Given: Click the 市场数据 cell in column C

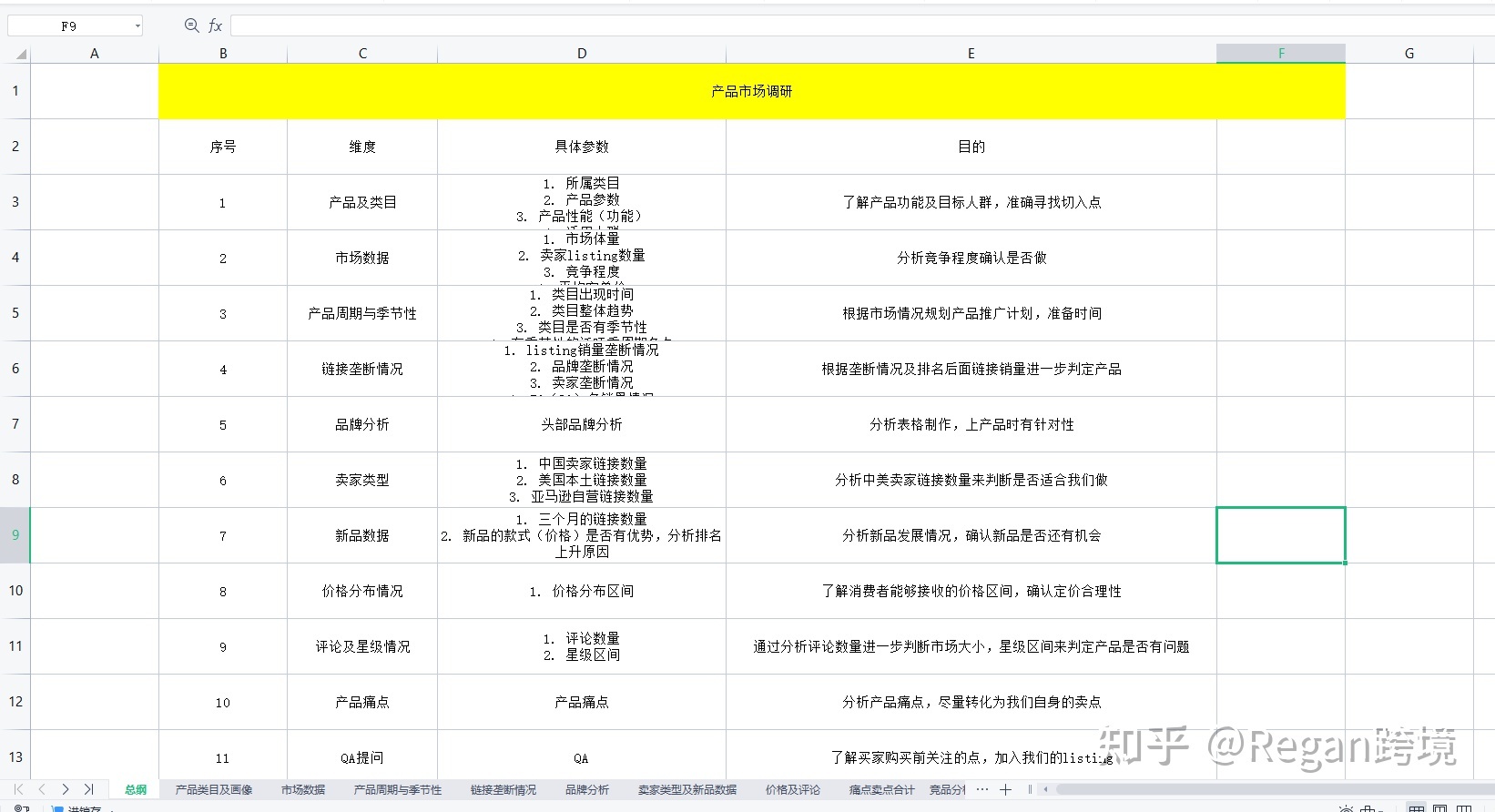Looking at the screenshot, I should click(362, 258).
